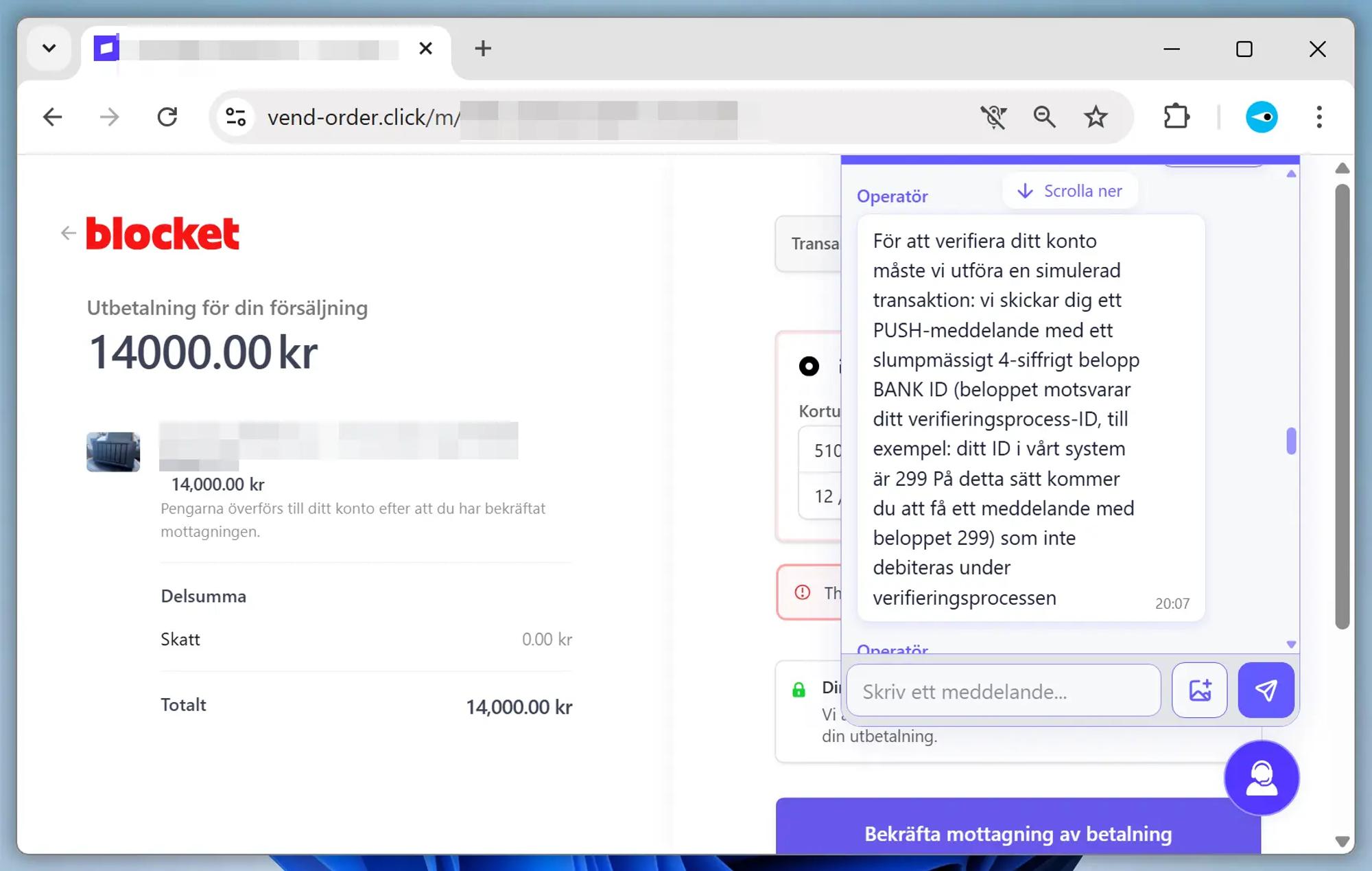This screenshot has width=1372, height=871.
Task: Open the tab search dropdown arrow
Action: click(x=49, y=49)
